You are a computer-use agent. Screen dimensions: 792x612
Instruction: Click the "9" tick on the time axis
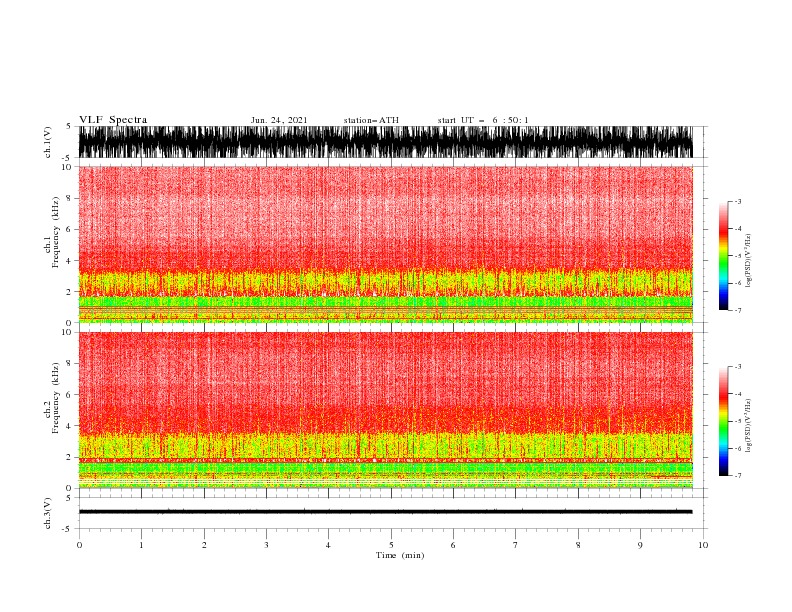(640, 545)
